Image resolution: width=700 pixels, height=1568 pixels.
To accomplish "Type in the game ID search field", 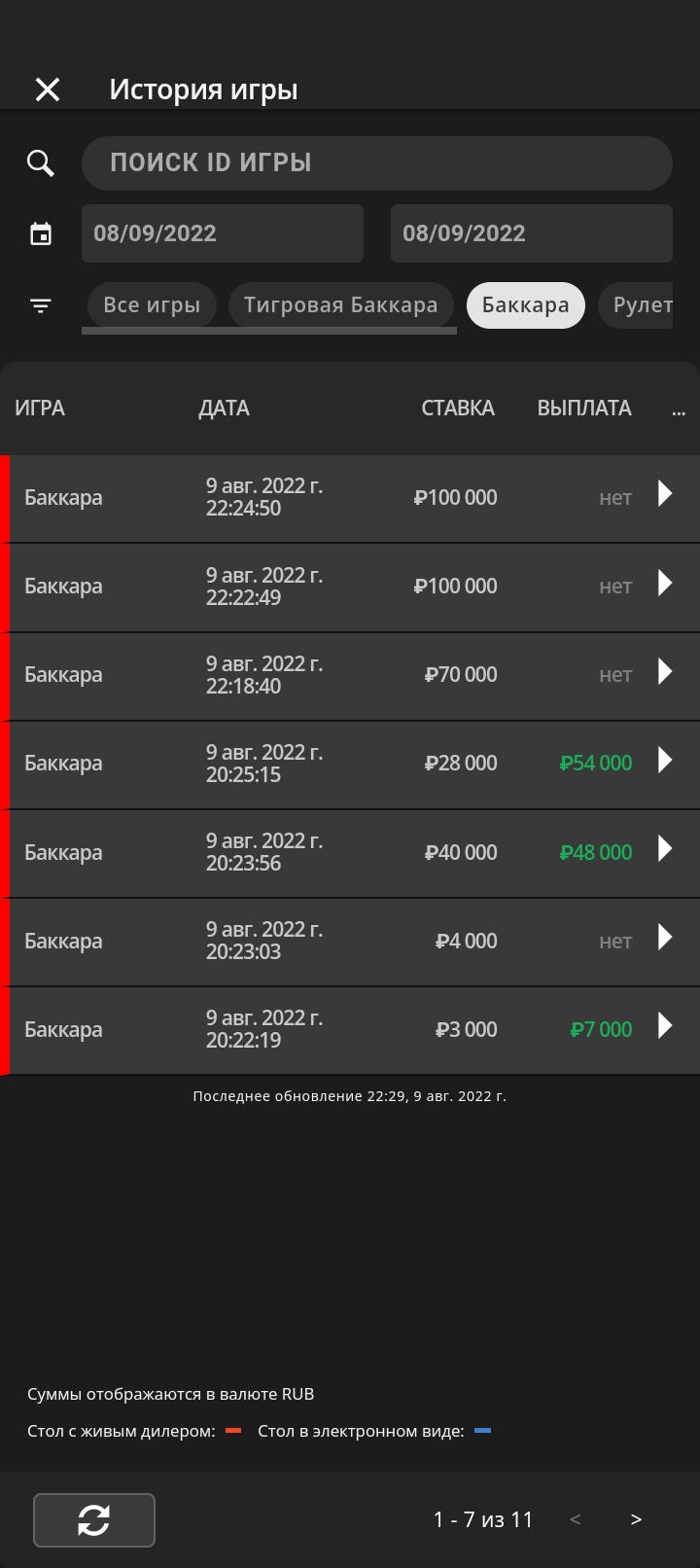I will pyautogui.click(x=376, y=163).
